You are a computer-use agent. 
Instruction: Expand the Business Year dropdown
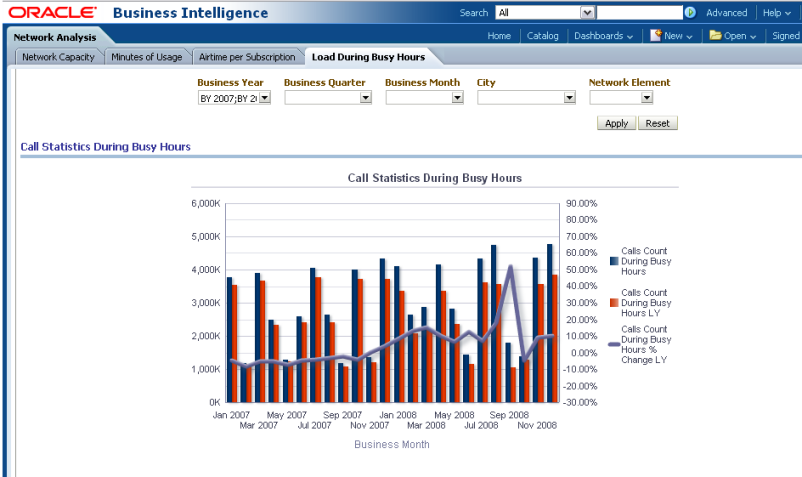264,98
